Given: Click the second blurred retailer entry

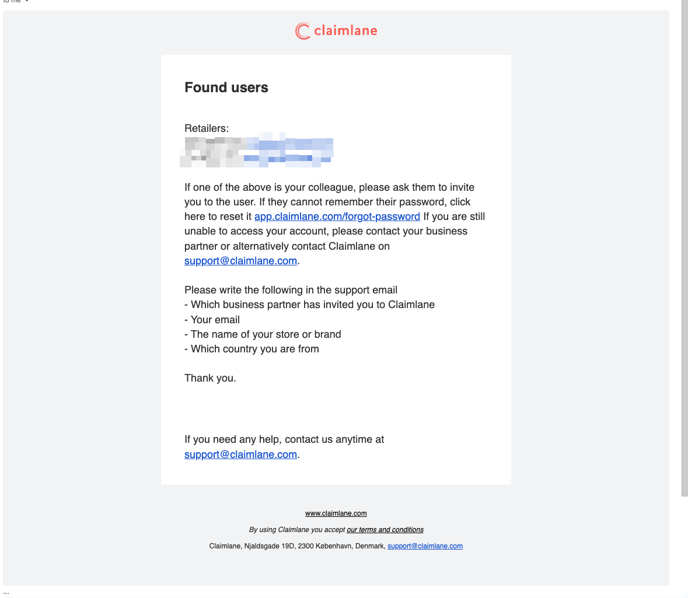Looking at the screenshot, I should coord(256,159).
